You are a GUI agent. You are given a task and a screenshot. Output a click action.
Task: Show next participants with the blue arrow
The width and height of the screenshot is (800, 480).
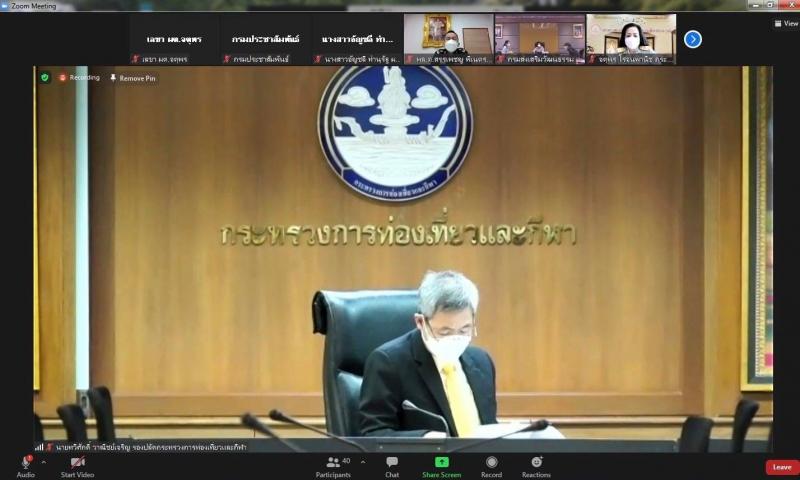(692, 39)
